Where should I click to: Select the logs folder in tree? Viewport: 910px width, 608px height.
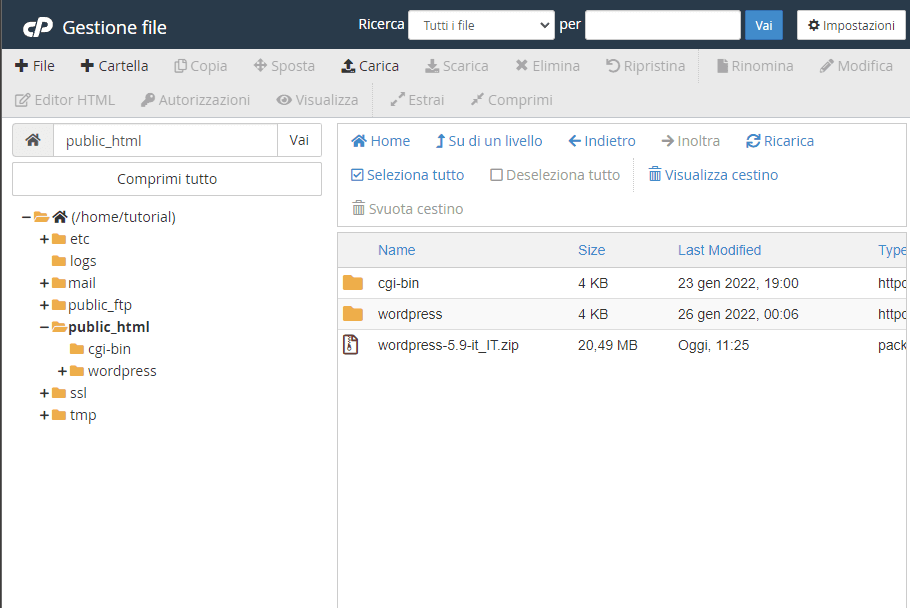(x=82, y=261)
